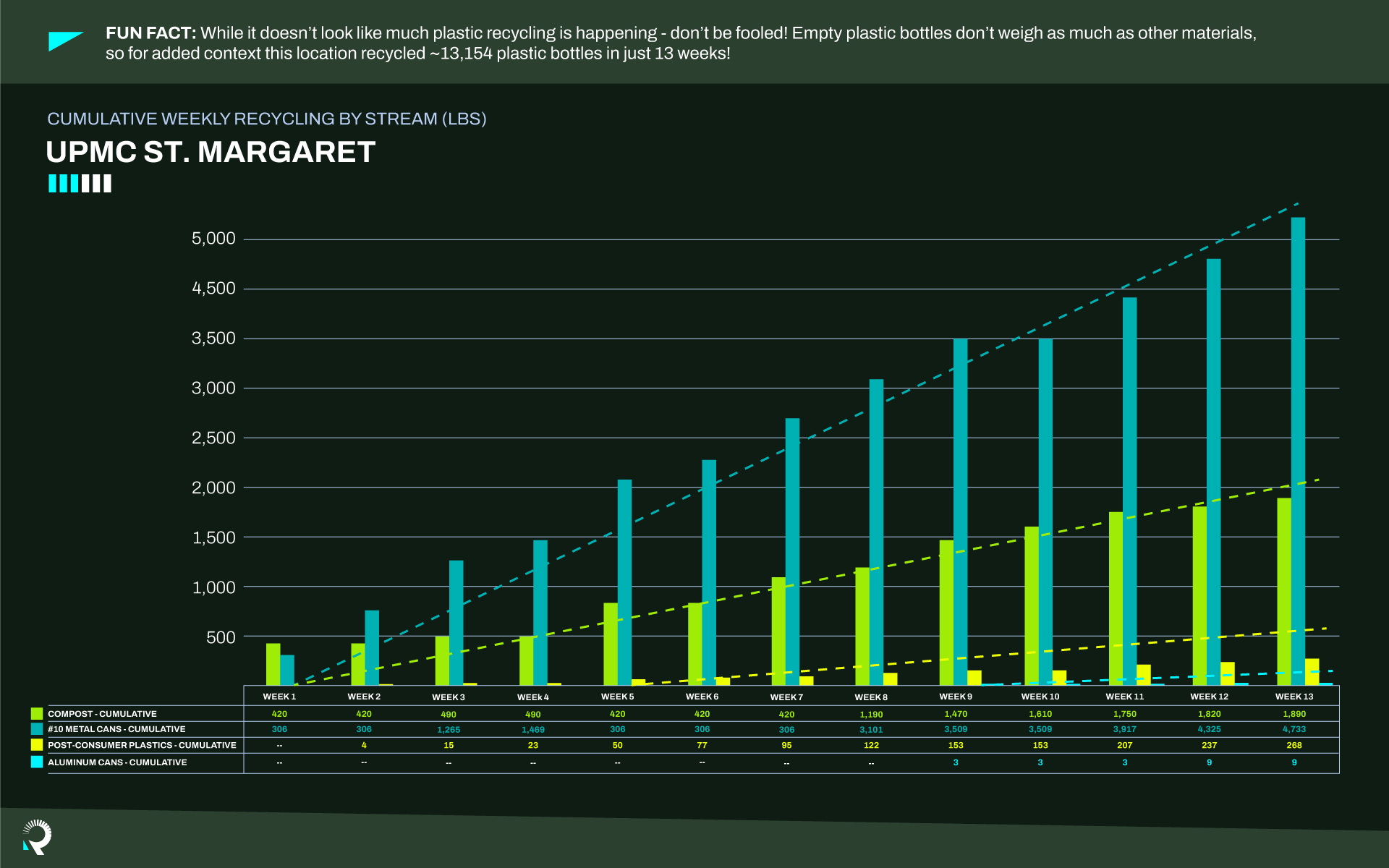The image size is (1389, 868).
Task: Click the WEEK 7 column header
Action: [x=786, y=697]
